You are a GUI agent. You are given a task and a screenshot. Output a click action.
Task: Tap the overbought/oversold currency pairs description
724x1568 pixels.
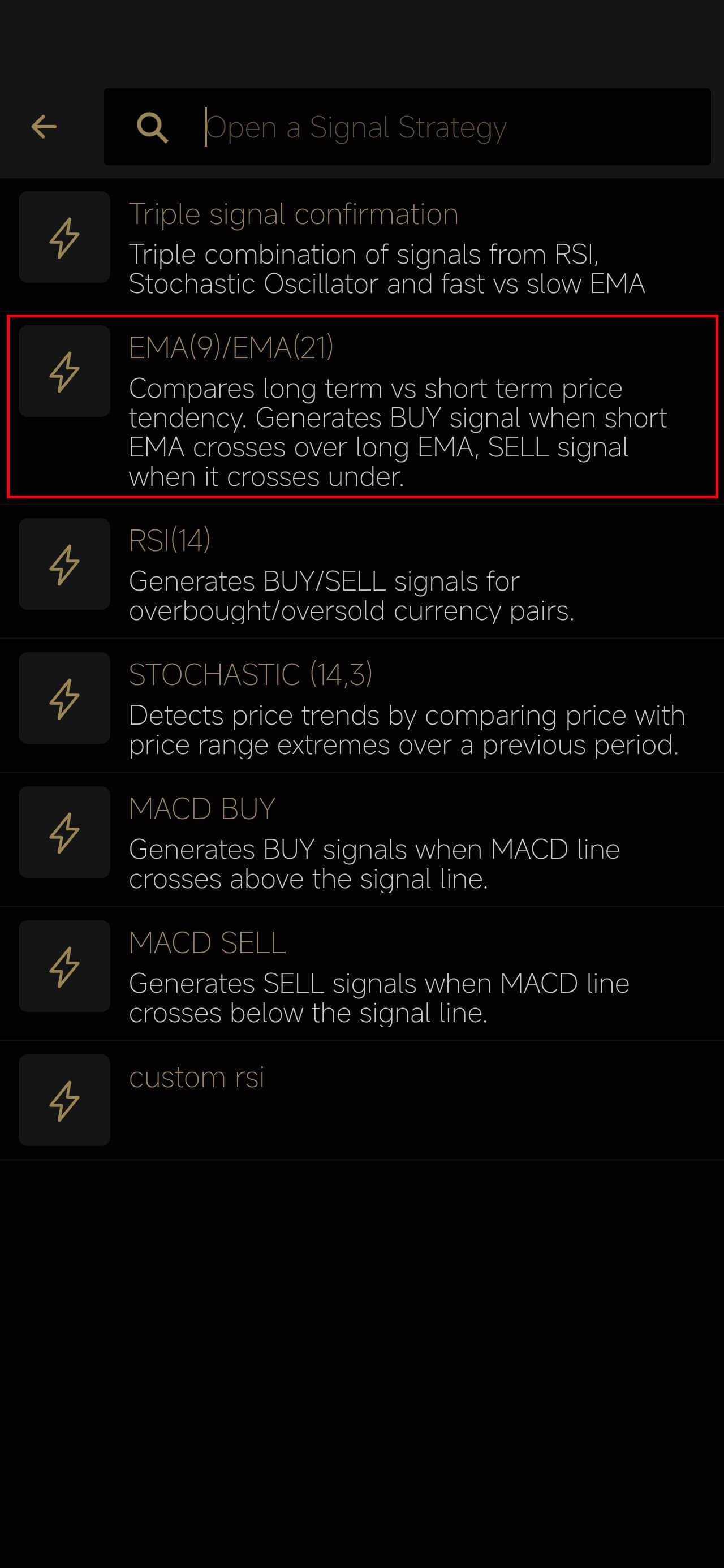pos(351,596)
